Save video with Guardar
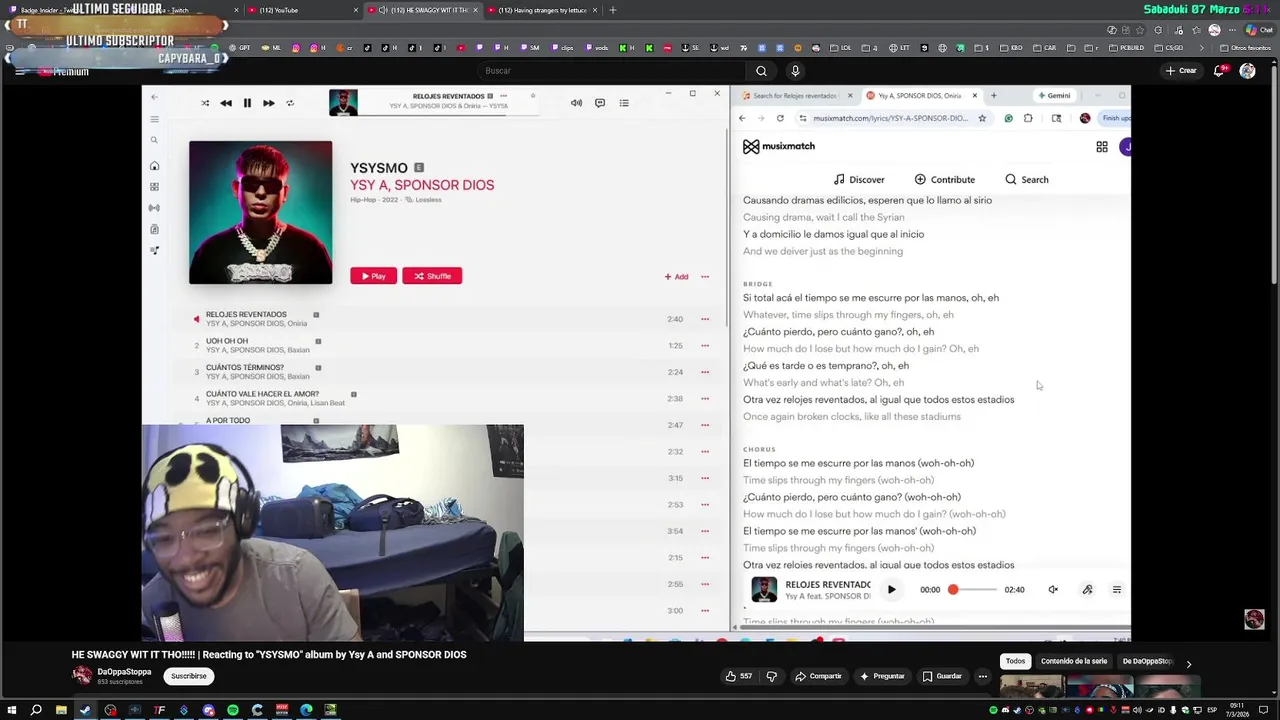The image size is (1280, 720). tap(942, 676)
